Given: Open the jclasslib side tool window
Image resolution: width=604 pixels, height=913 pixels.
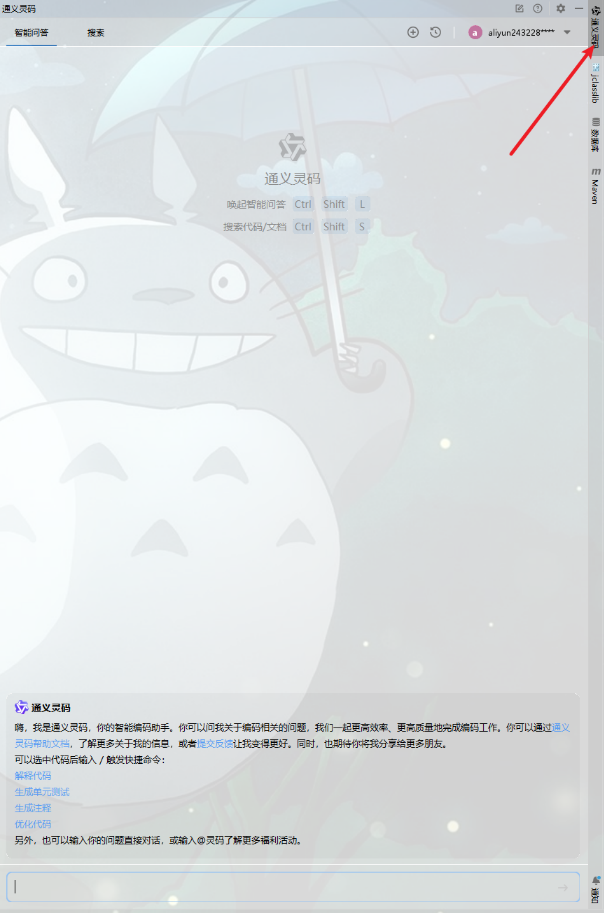Looking at the screenshot, I should 595,84.
